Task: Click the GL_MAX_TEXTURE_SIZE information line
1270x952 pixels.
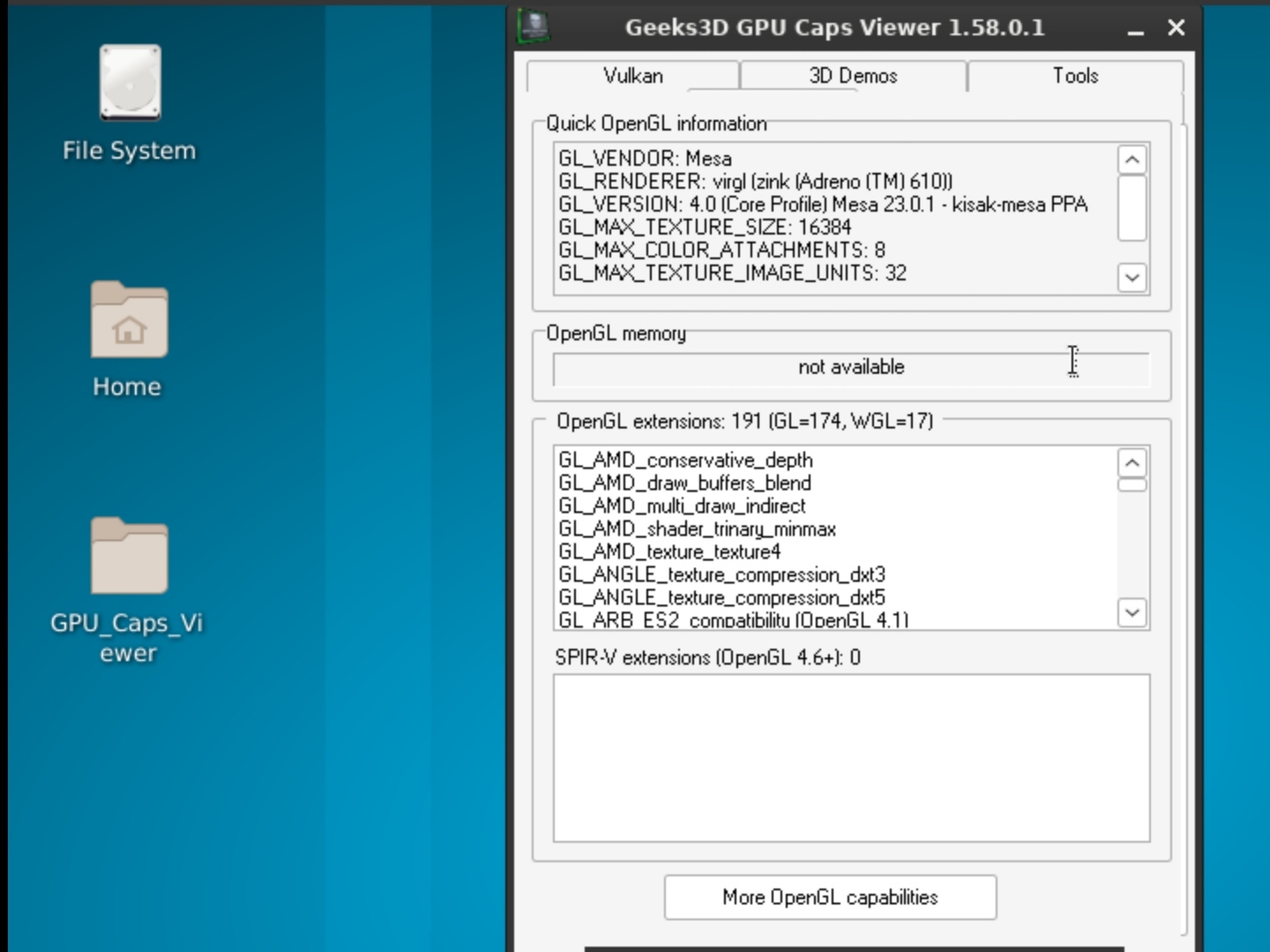Action: coord(704,227)
